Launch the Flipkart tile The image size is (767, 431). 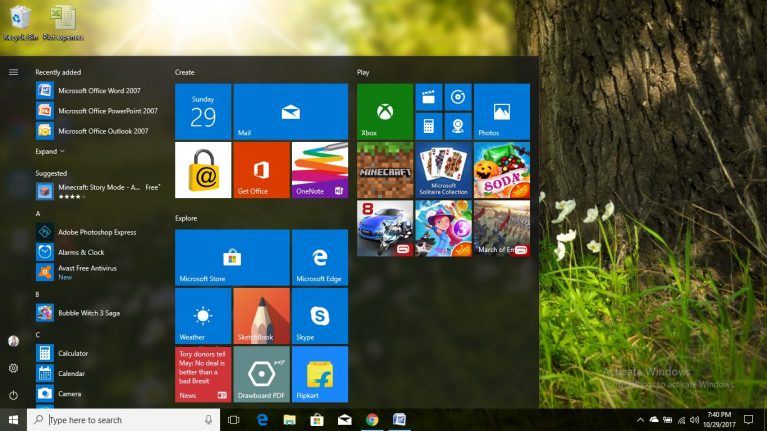tap(320, 374)
